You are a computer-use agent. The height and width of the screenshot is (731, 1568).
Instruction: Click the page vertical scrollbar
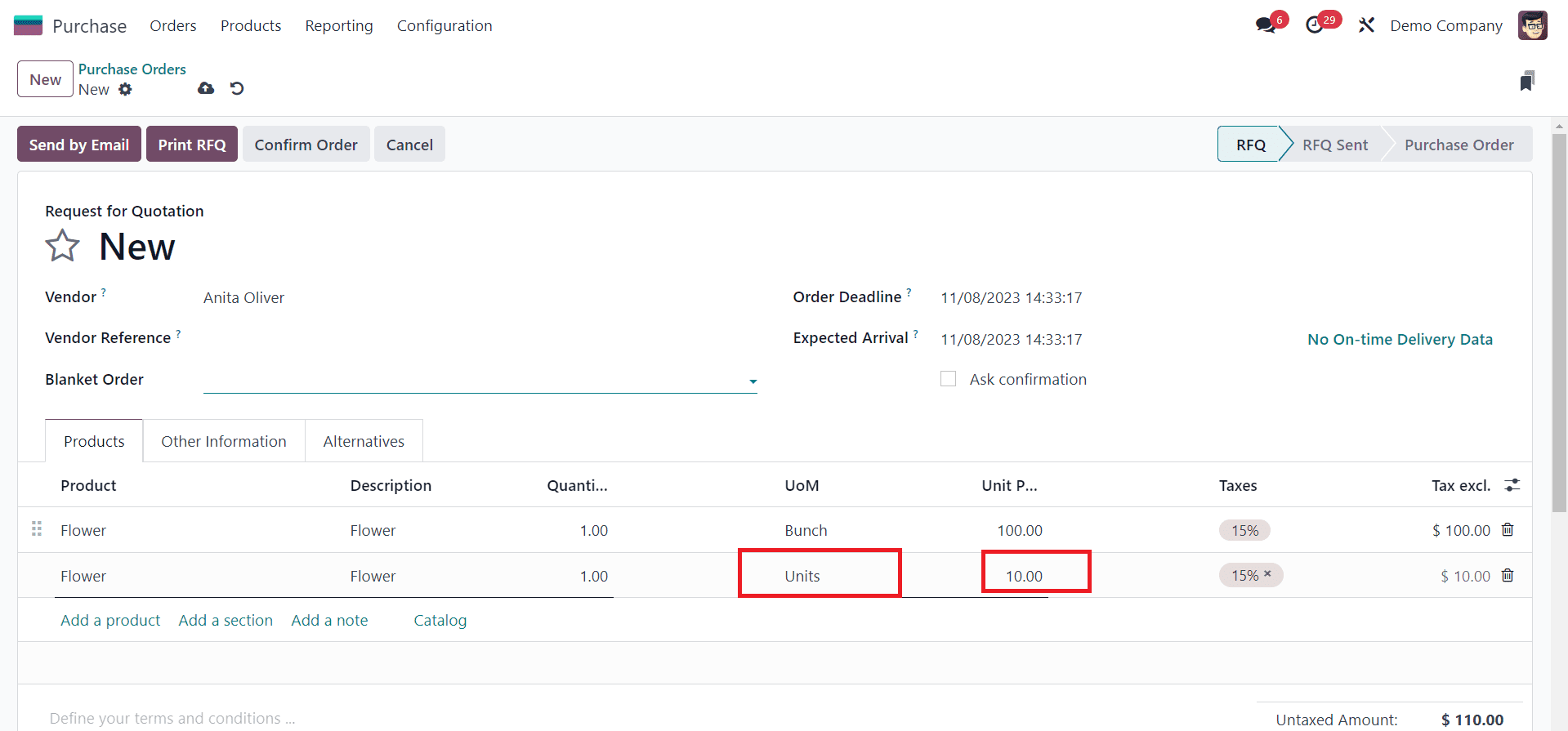point(1560,323)
